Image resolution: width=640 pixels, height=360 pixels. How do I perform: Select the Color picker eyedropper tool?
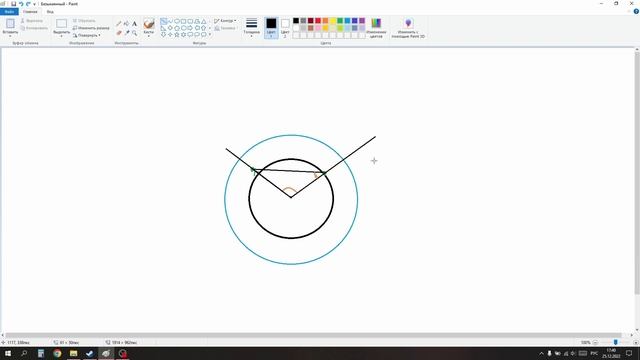pyautogui.click(x=127, y=33)
